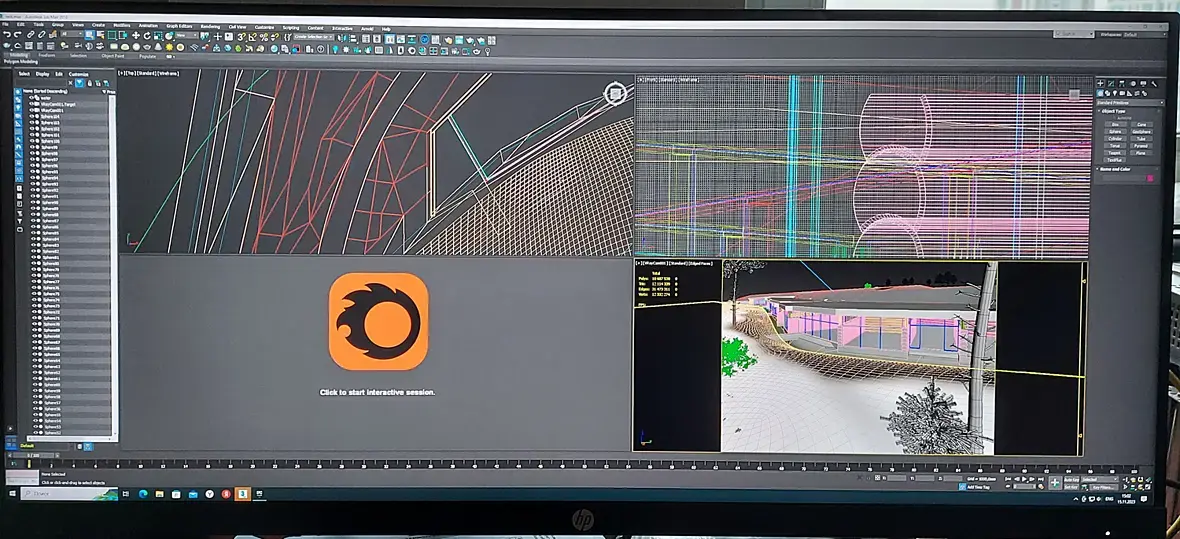Open Microsoft Edge from the taskbar

143,495
